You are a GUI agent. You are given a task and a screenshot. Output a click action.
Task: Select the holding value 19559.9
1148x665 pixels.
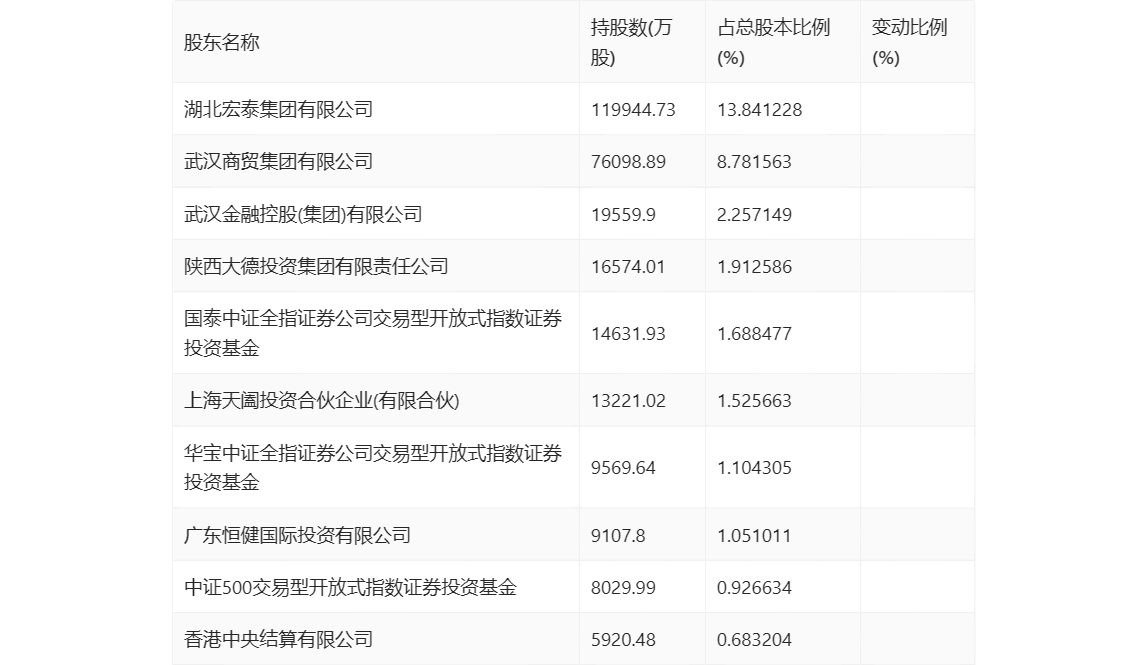623,215
